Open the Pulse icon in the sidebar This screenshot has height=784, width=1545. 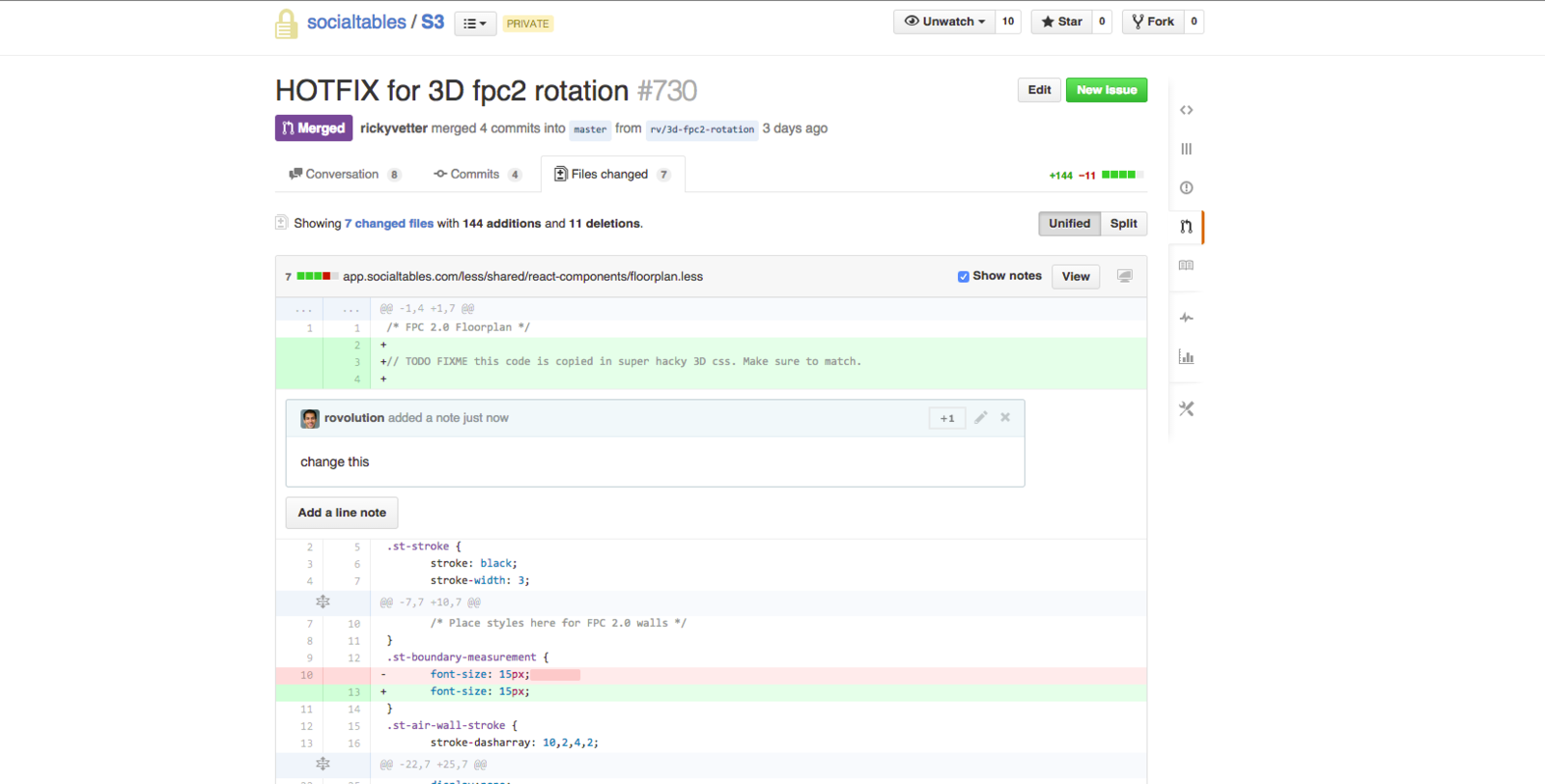(x=1186, y=318)
